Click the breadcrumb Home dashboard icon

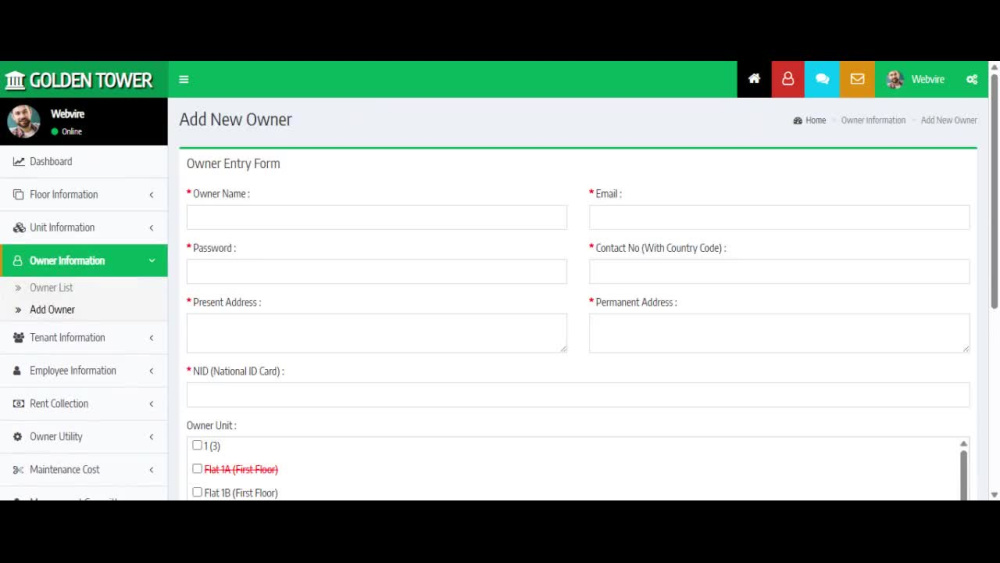point(797,121)
